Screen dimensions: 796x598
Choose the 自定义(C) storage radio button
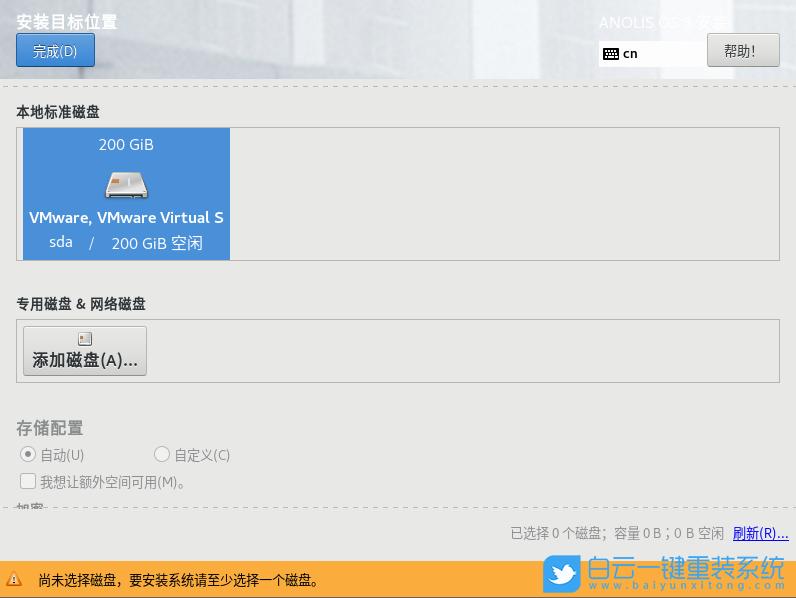pyautogui.click(x=162, y=455)
